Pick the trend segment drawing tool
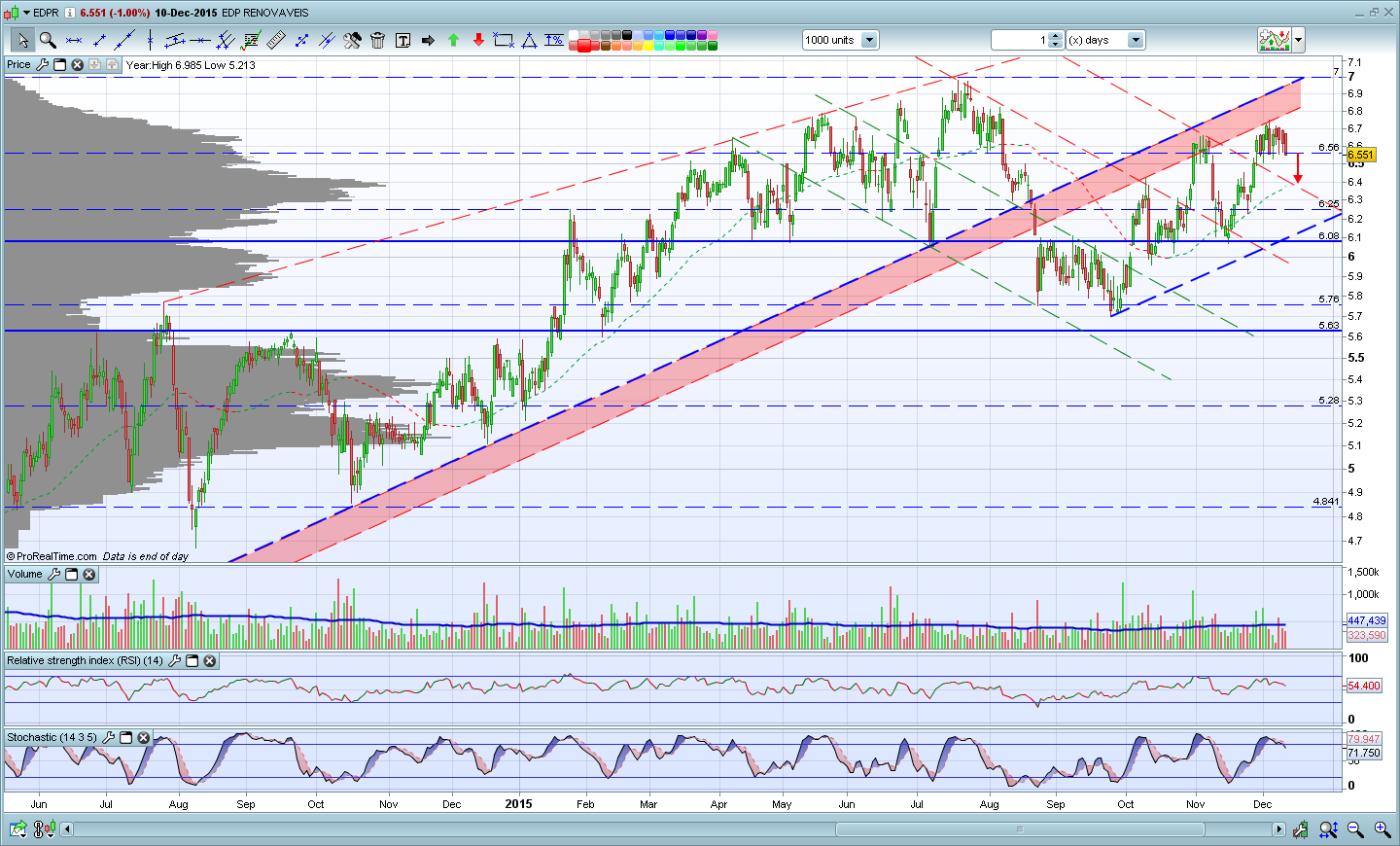 [x=98, y=40]
